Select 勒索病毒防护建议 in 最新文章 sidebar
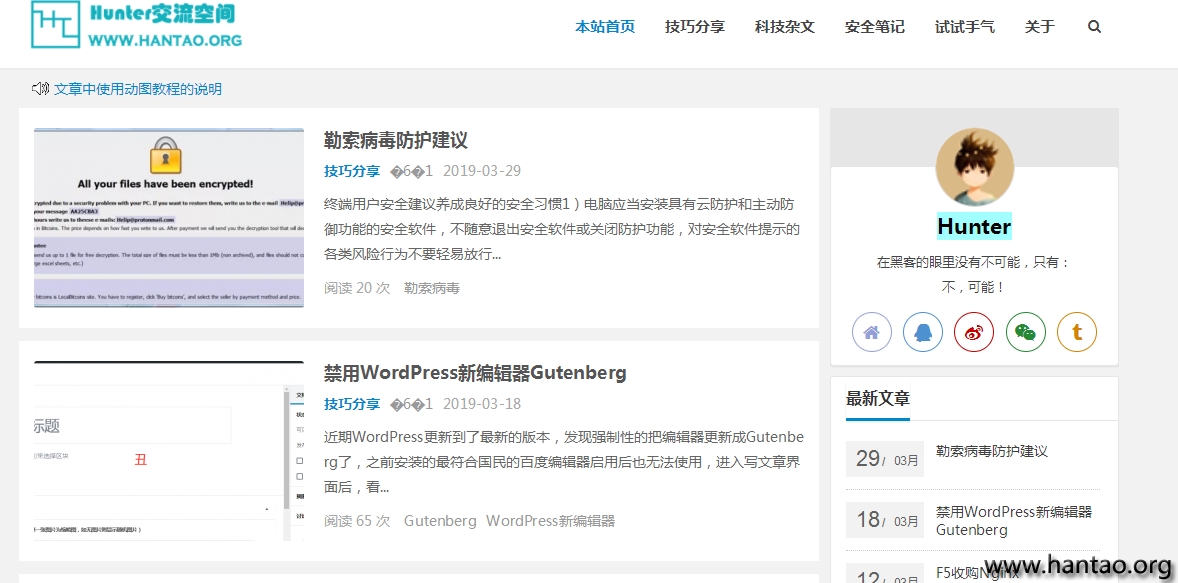Screen dimensions: 1178x583 pos(991,451)
